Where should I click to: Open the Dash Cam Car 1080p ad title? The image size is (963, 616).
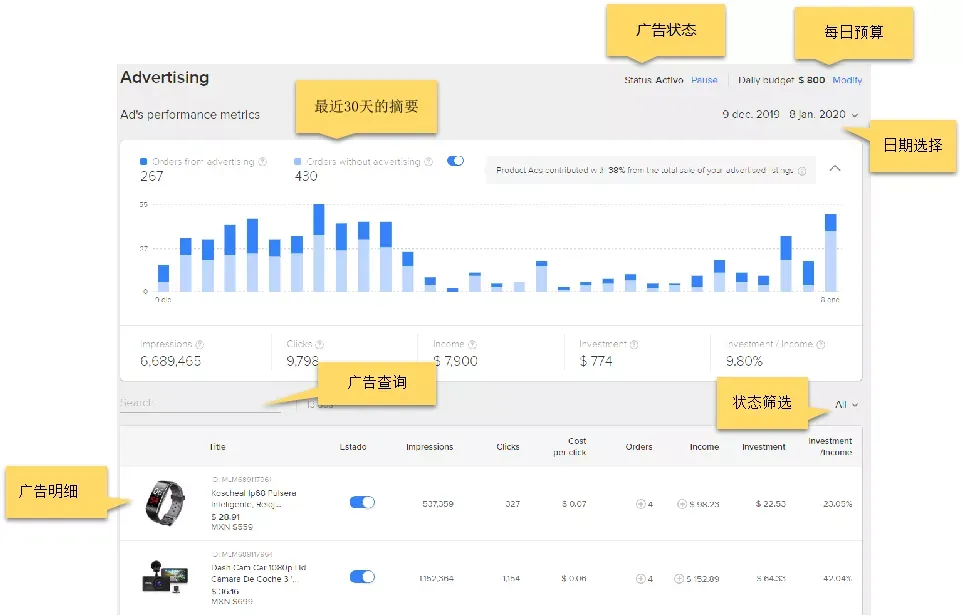coord(259,573)
